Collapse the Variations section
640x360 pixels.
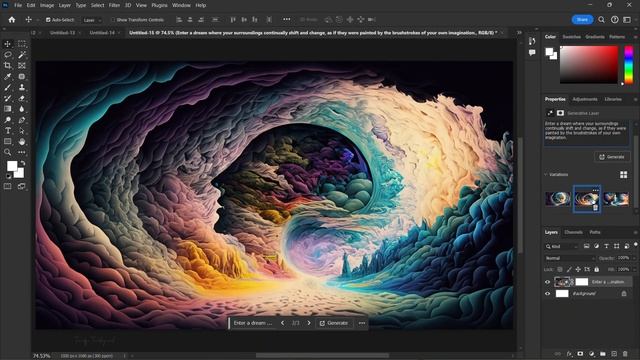pos(546,174)
